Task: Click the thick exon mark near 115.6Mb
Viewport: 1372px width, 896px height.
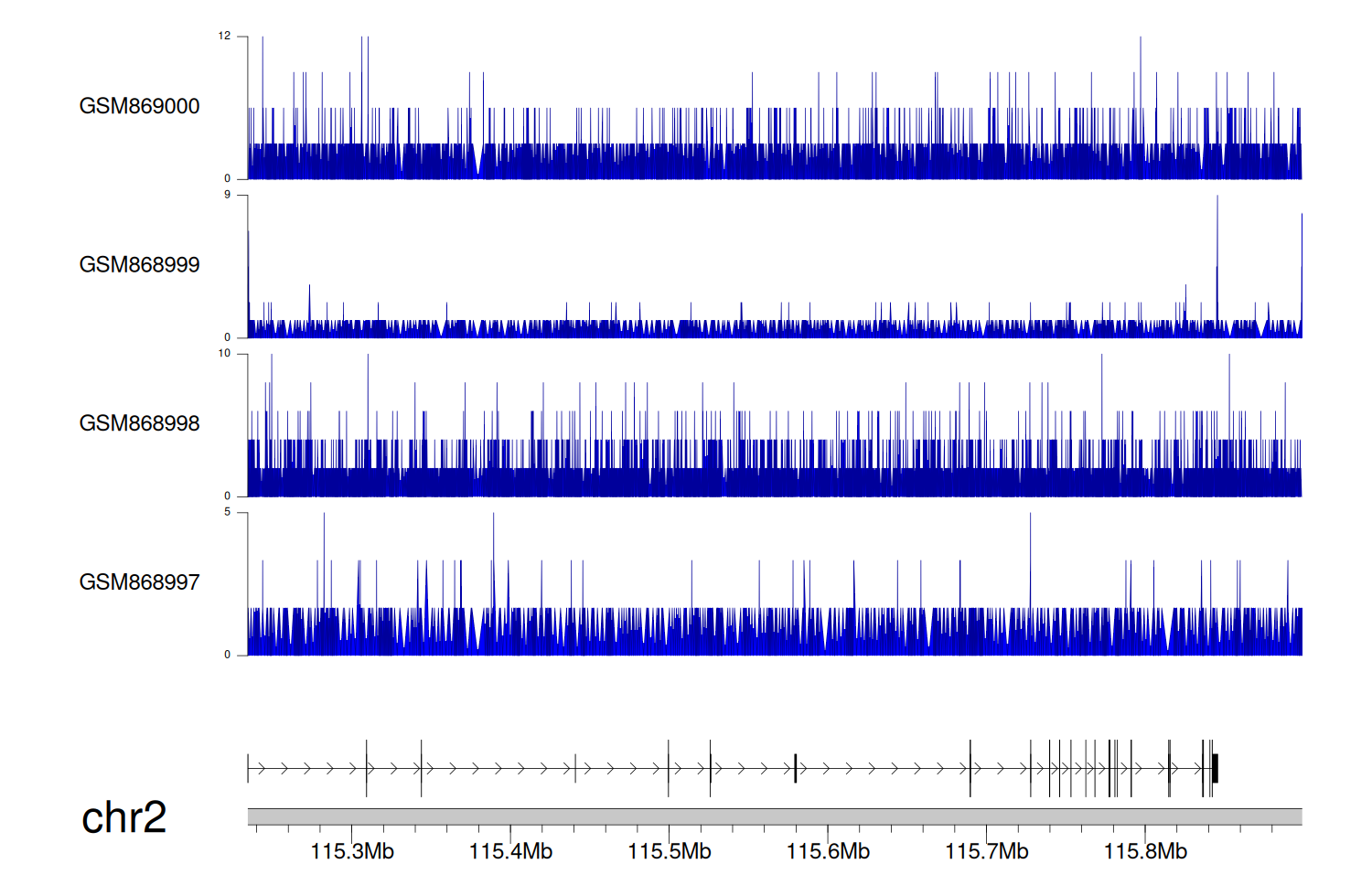Action: click(x=795, y=768)
